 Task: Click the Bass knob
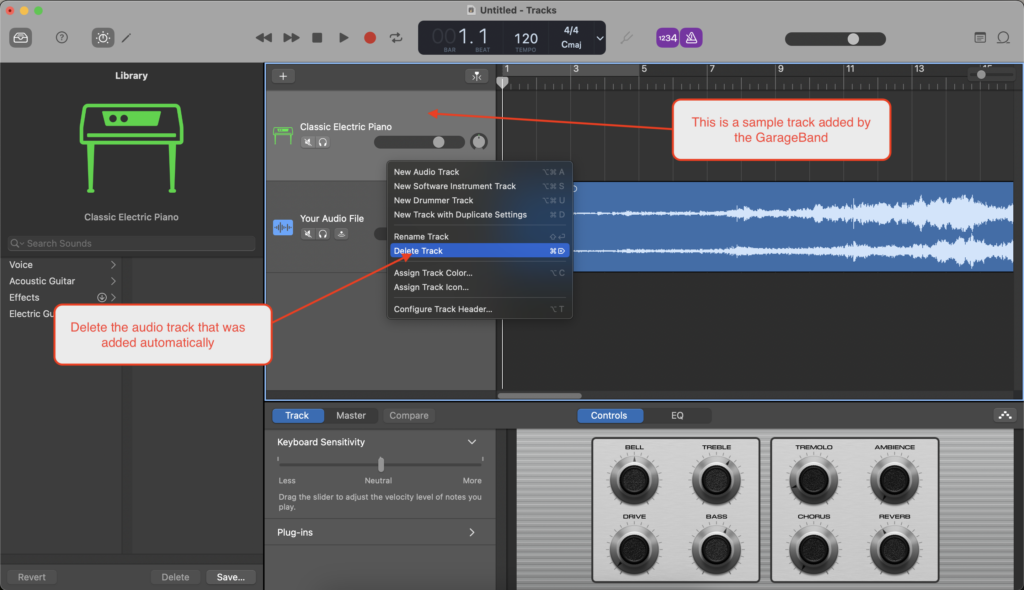(x=716, y=549)
